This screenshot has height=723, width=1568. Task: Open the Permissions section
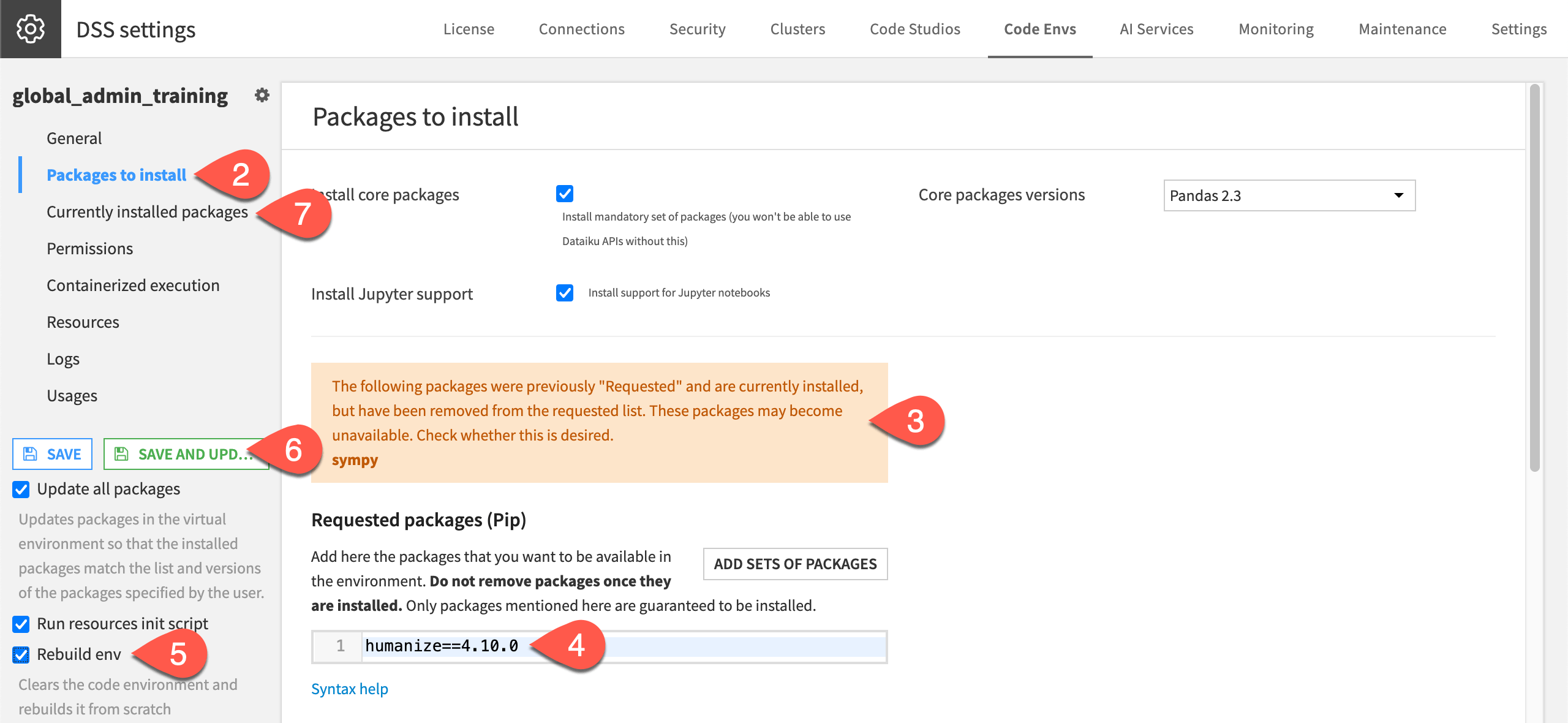[x=89, y=248]
